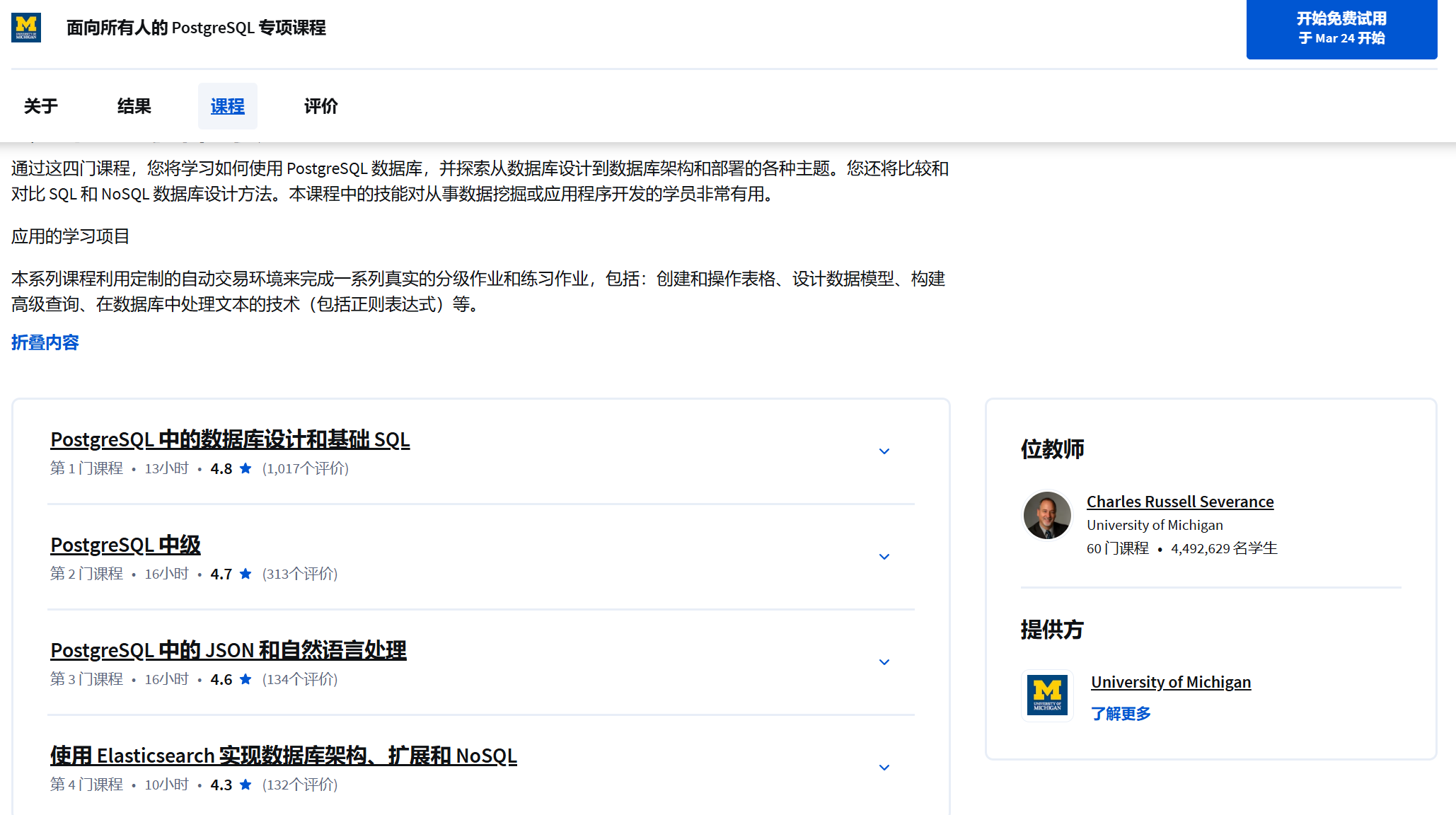
Task: Click 了解更多 under University of Michigan
Action: tap(1121, 714)
